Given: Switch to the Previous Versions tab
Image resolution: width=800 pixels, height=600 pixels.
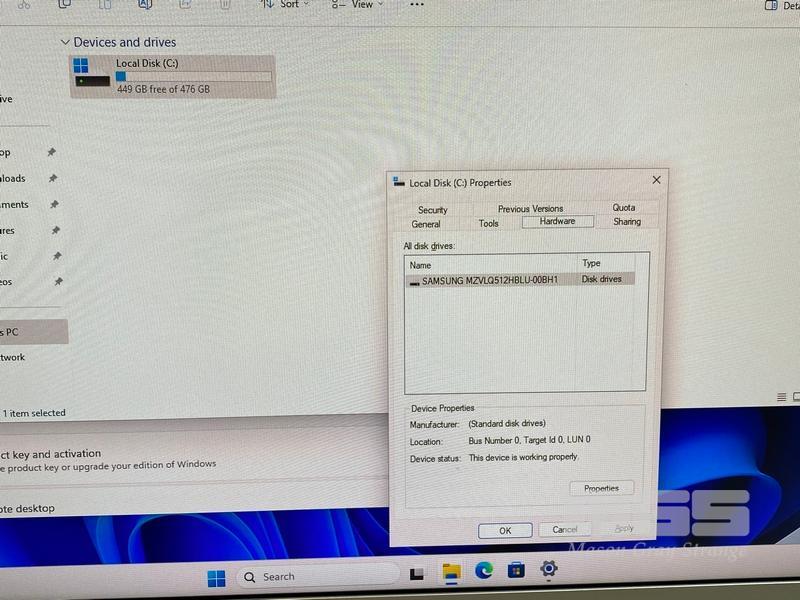Looking at the screenshot, I should tap(531, 209).
